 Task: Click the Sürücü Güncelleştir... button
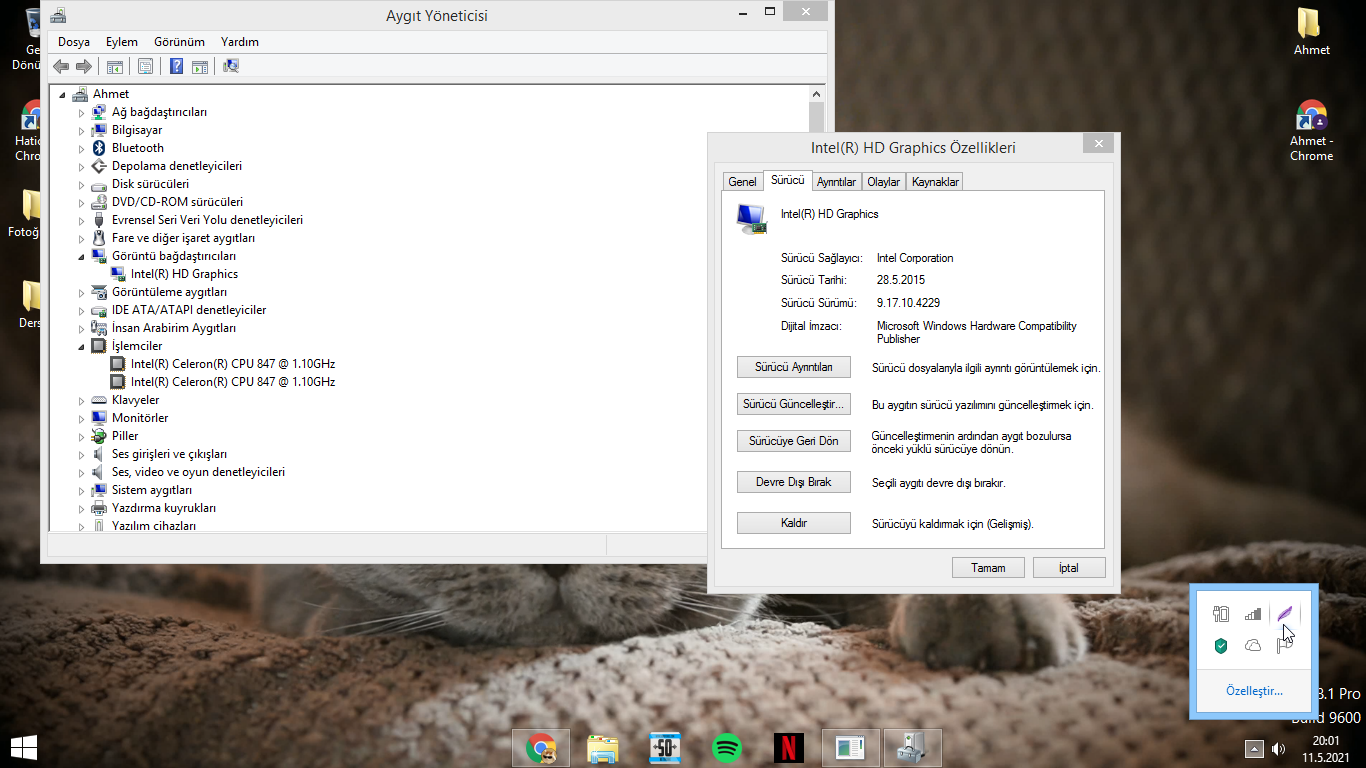794,404
